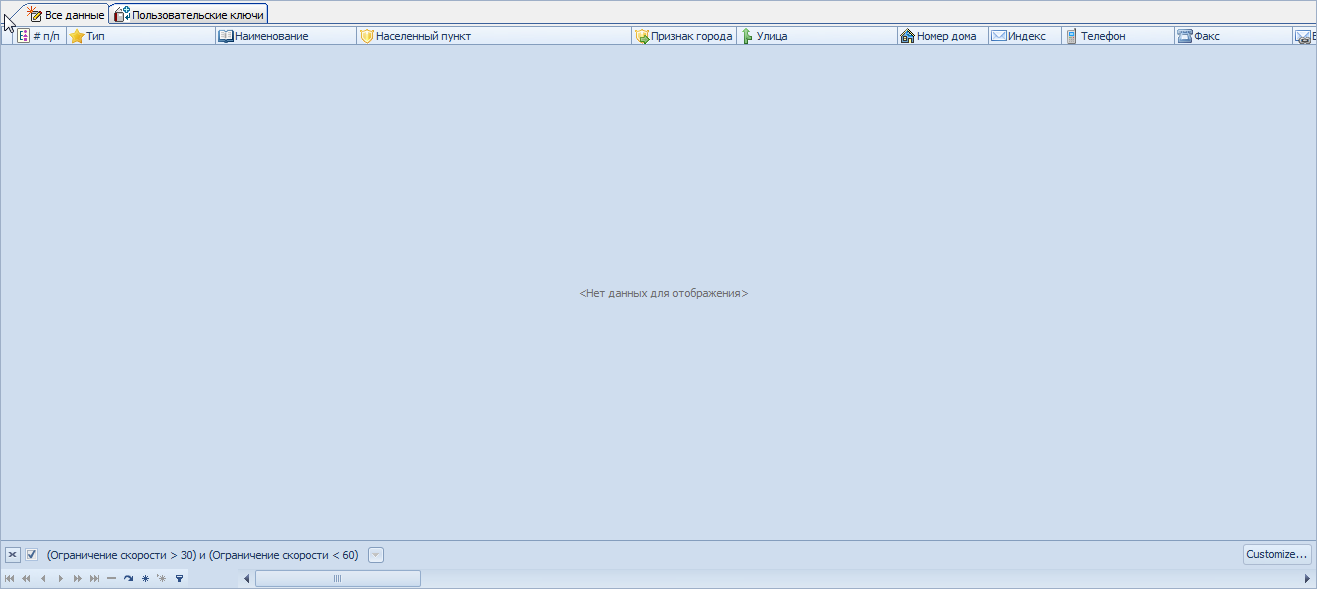Click the refresh arrow icon in navigator
This screenshot has height=589, width=1317.
click(x=128, y=578)
